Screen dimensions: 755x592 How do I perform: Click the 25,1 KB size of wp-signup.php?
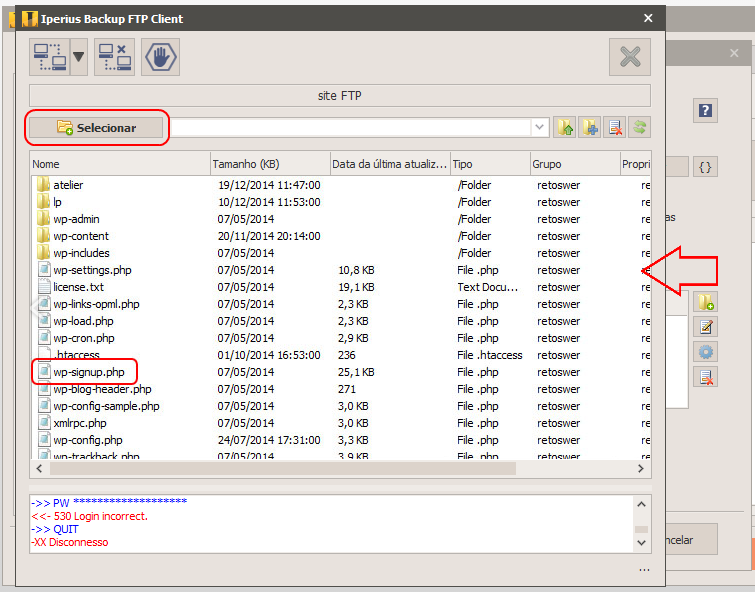356,372
